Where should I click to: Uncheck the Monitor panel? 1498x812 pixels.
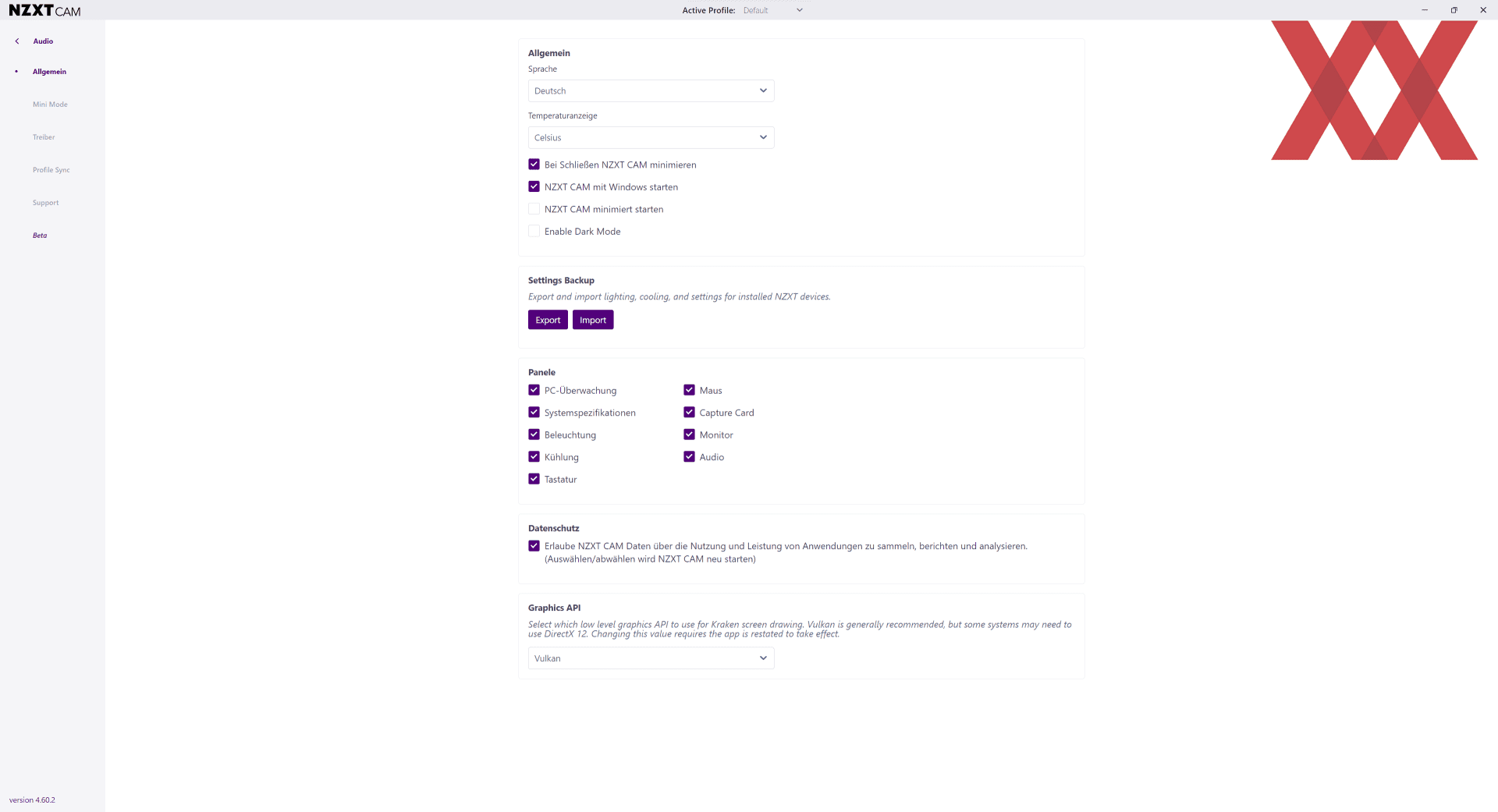click(x=689, y=434)
